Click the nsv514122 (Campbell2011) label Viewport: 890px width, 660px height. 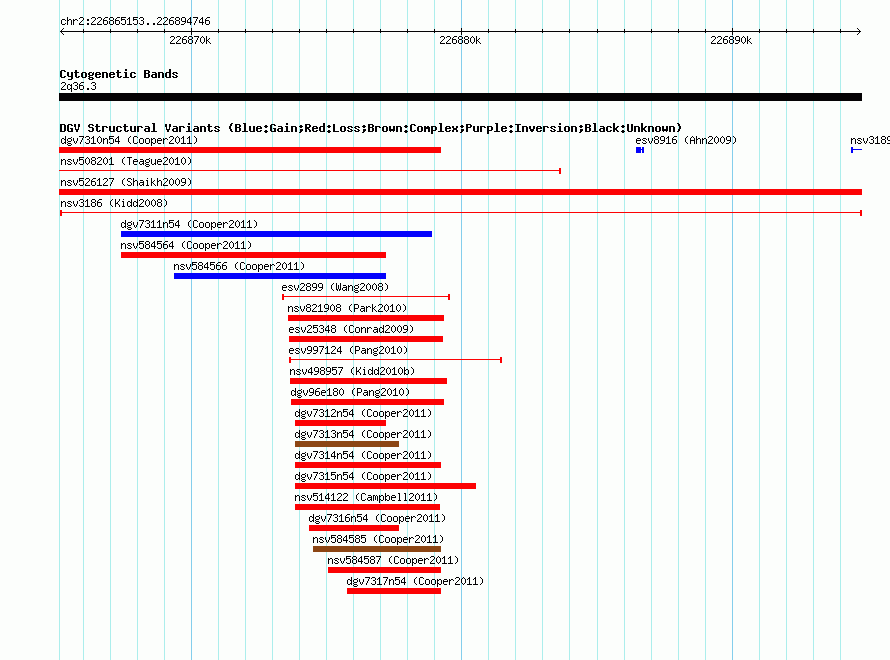pyautogui.click(x=367, y=497)
